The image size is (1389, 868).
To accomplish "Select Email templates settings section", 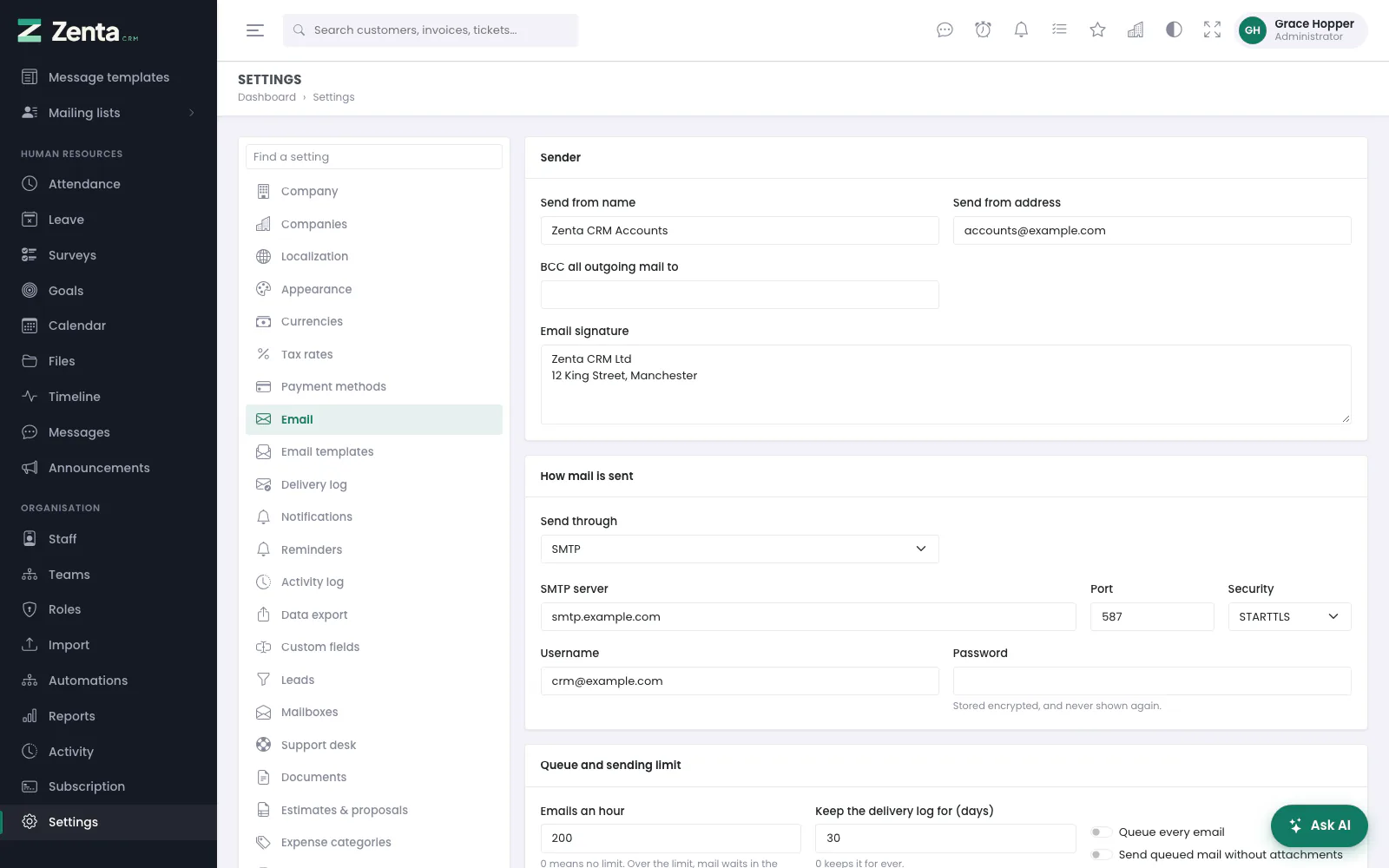I will coord(374,452).
